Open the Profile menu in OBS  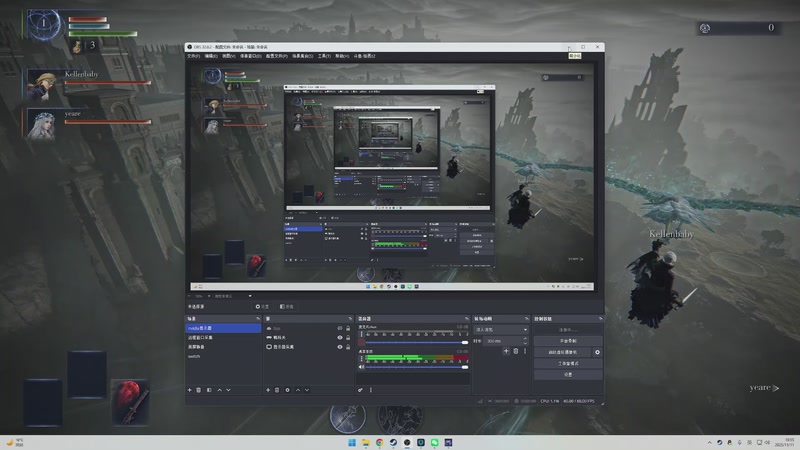277,56
